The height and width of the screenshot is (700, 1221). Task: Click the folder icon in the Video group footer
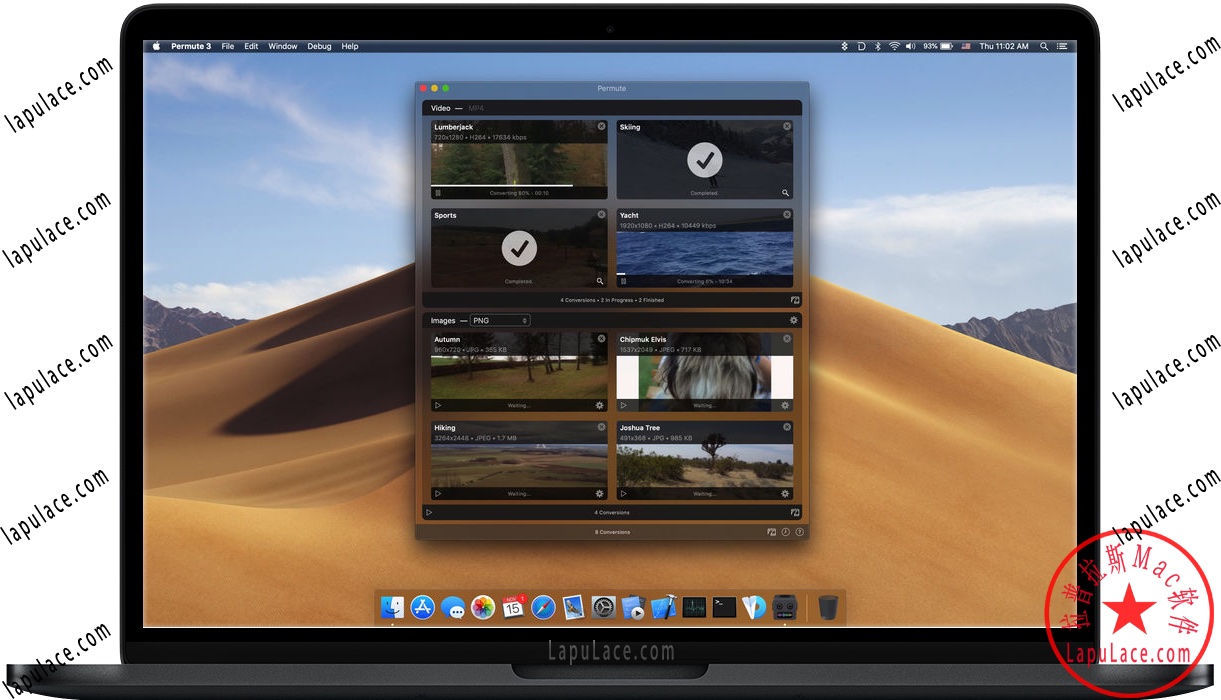click(x=794, y=299)
